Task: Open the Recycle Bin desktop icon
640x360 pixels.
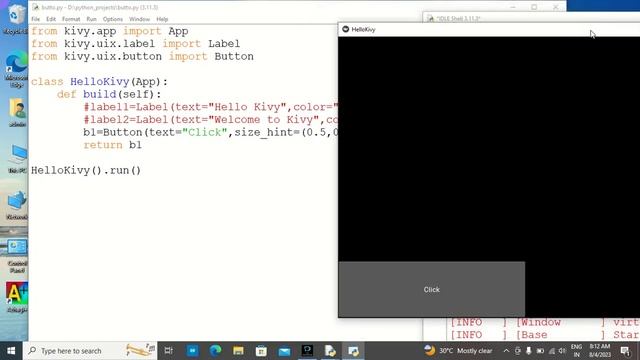Action: point(16,18)
